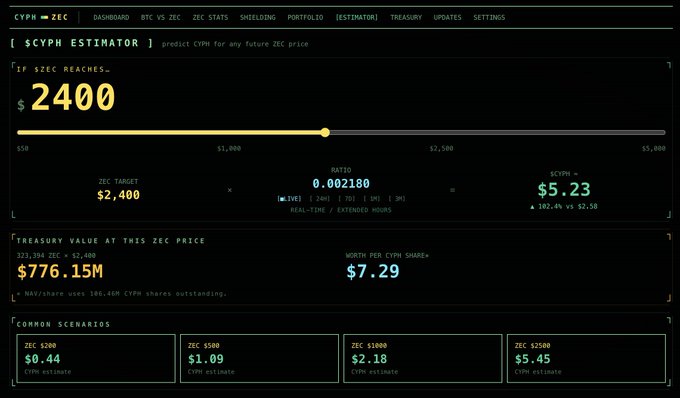The width and height of the screenshot is (680, 398).
Task: Click the $5.23 CYPH estimate
Action: coord(564,189)
